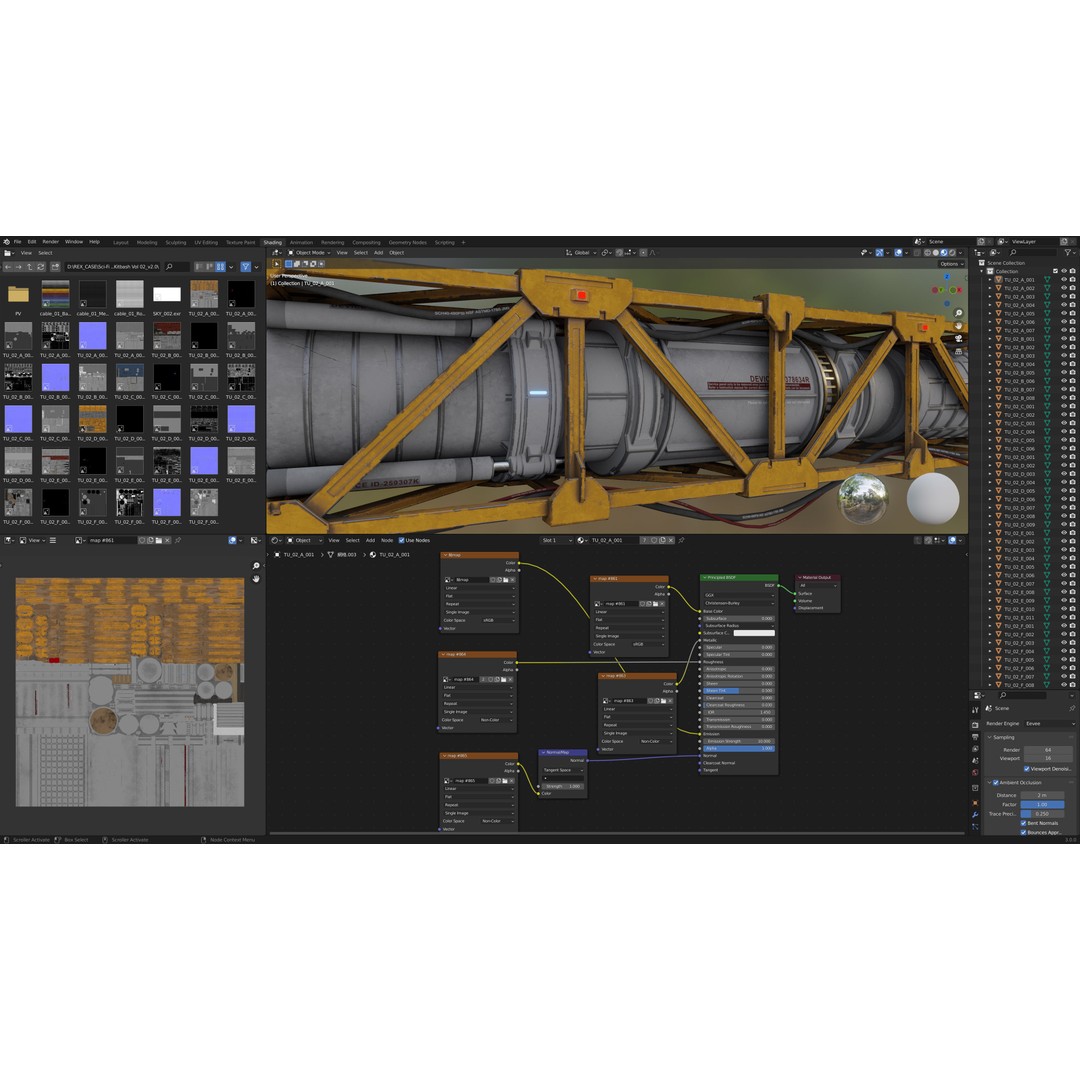Open Global transform orientation dropdown

[x=582, y=253]
